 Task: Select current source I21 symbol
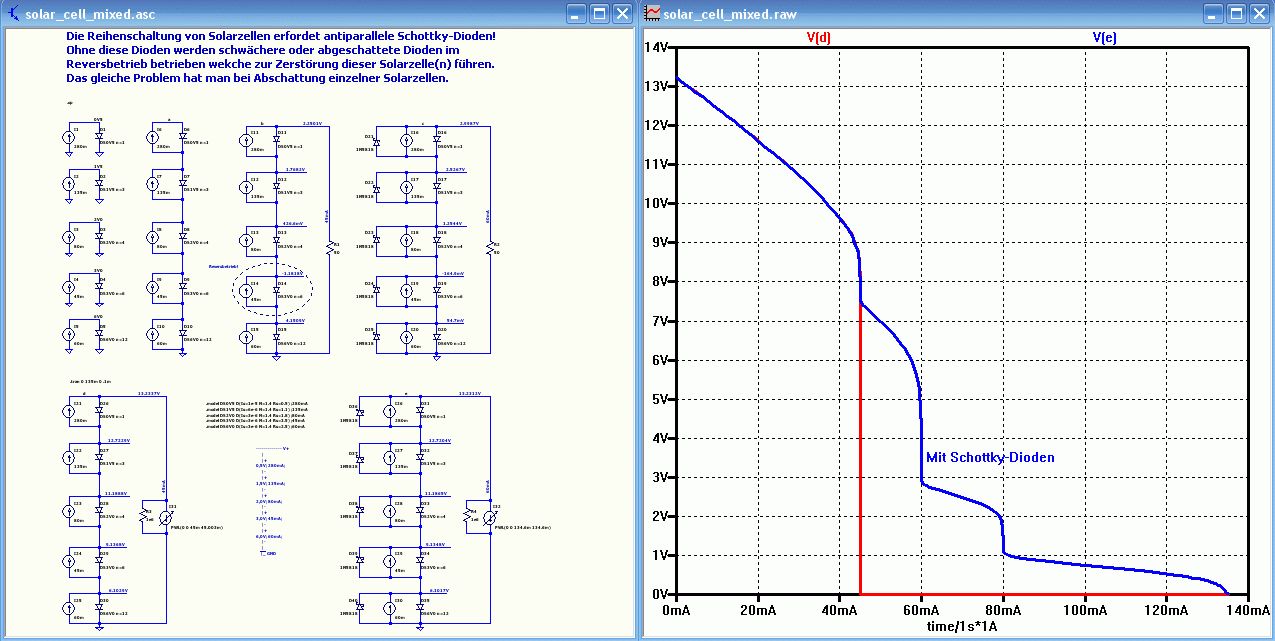69,413
